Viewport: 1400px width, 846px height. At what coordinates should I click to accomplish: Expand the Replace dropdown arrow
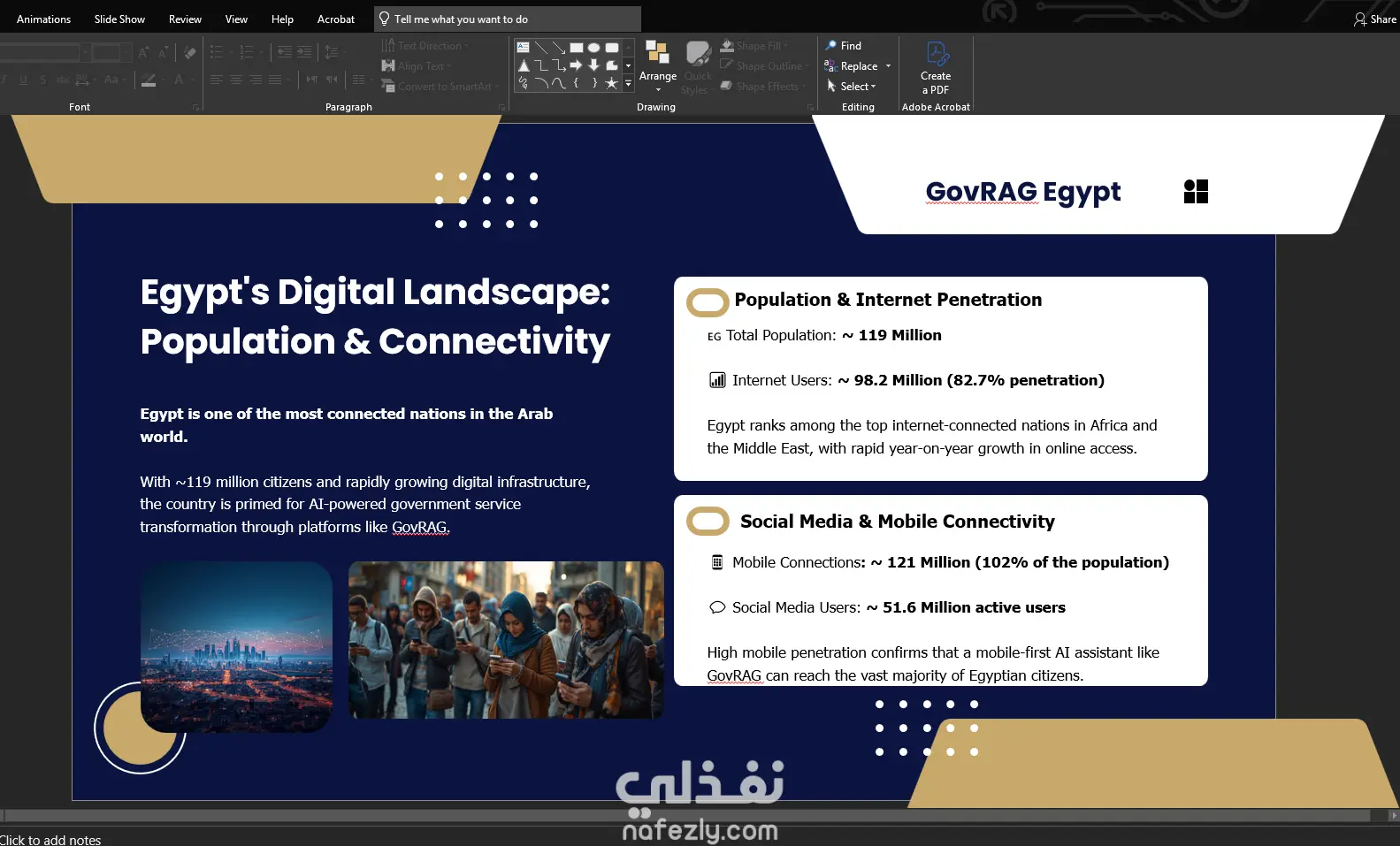point(888,66)
